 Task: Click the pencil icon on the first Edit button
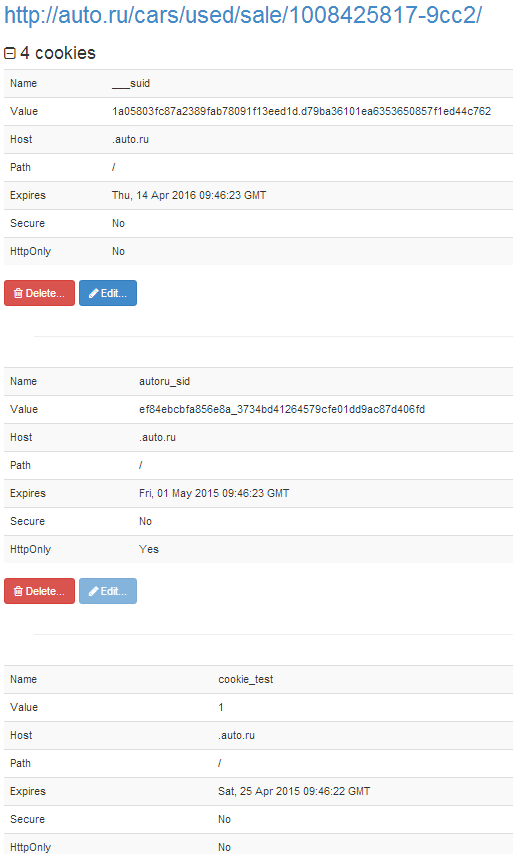(x=94, y=293)
